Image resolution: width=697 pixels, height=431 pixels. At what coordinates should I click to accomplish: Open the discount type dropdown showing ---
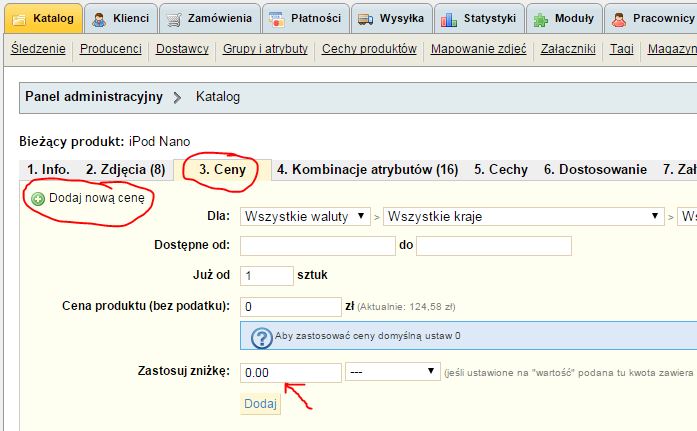tap(393, 372)
